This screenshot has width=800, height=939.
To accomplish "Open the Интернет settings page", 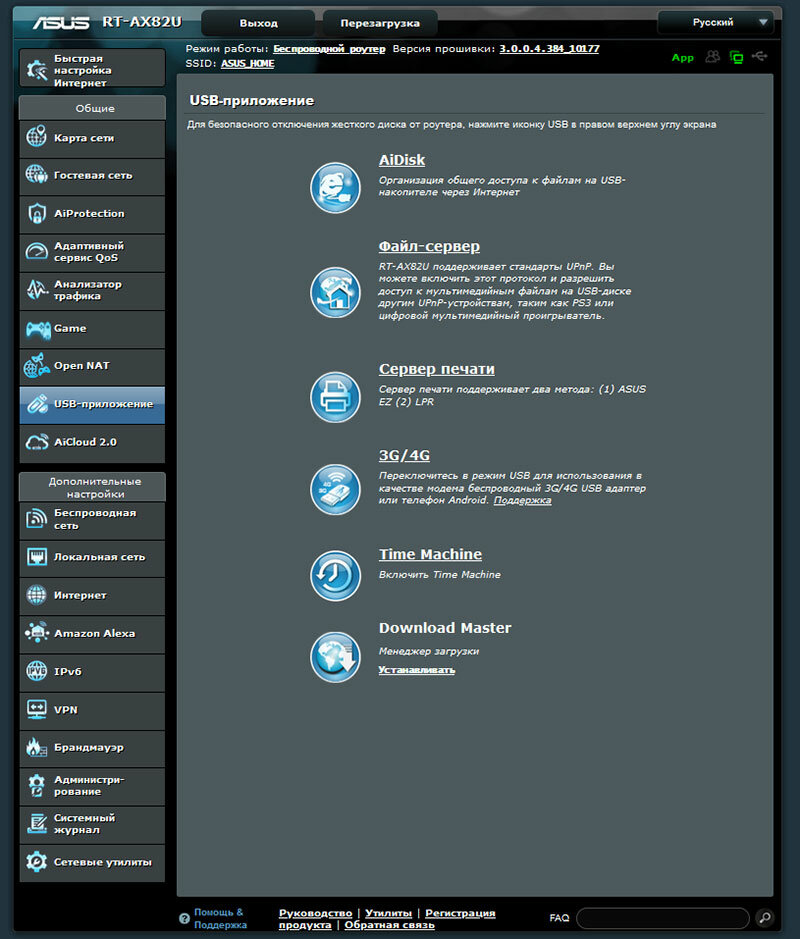I will click(92, 595).
